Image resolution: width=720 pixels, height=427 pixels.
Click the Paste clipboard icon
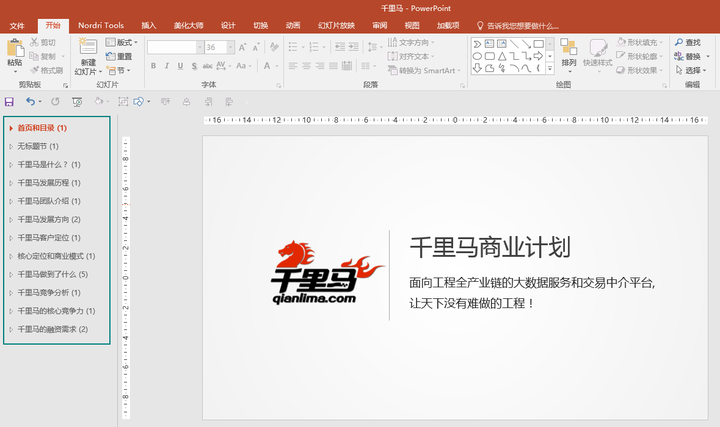(15, 48)
